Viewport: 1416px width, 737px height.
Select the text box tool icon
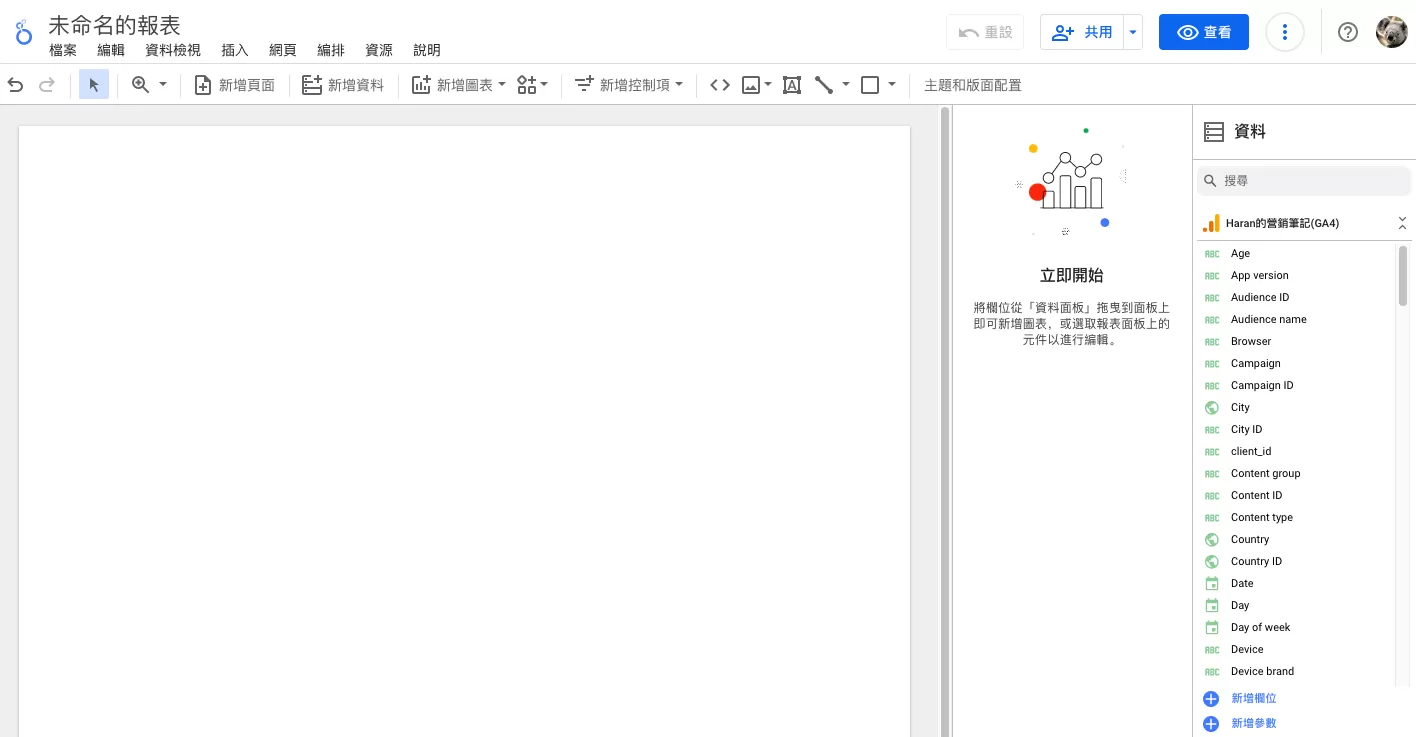click(x=792, y=85)
